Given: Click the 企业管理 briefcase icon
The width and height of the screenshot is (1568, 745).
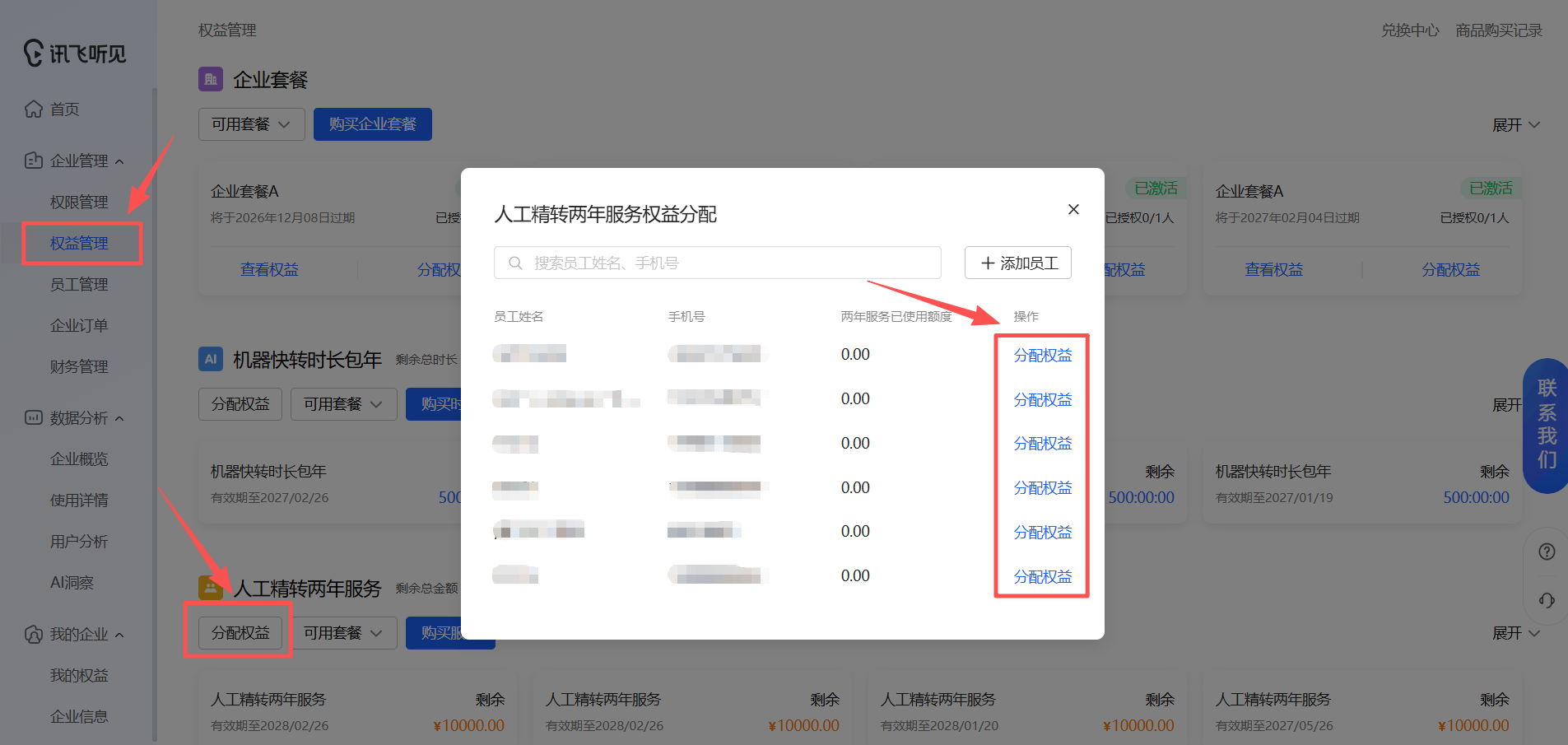Looking at the screenshot, I should point(33,161).
